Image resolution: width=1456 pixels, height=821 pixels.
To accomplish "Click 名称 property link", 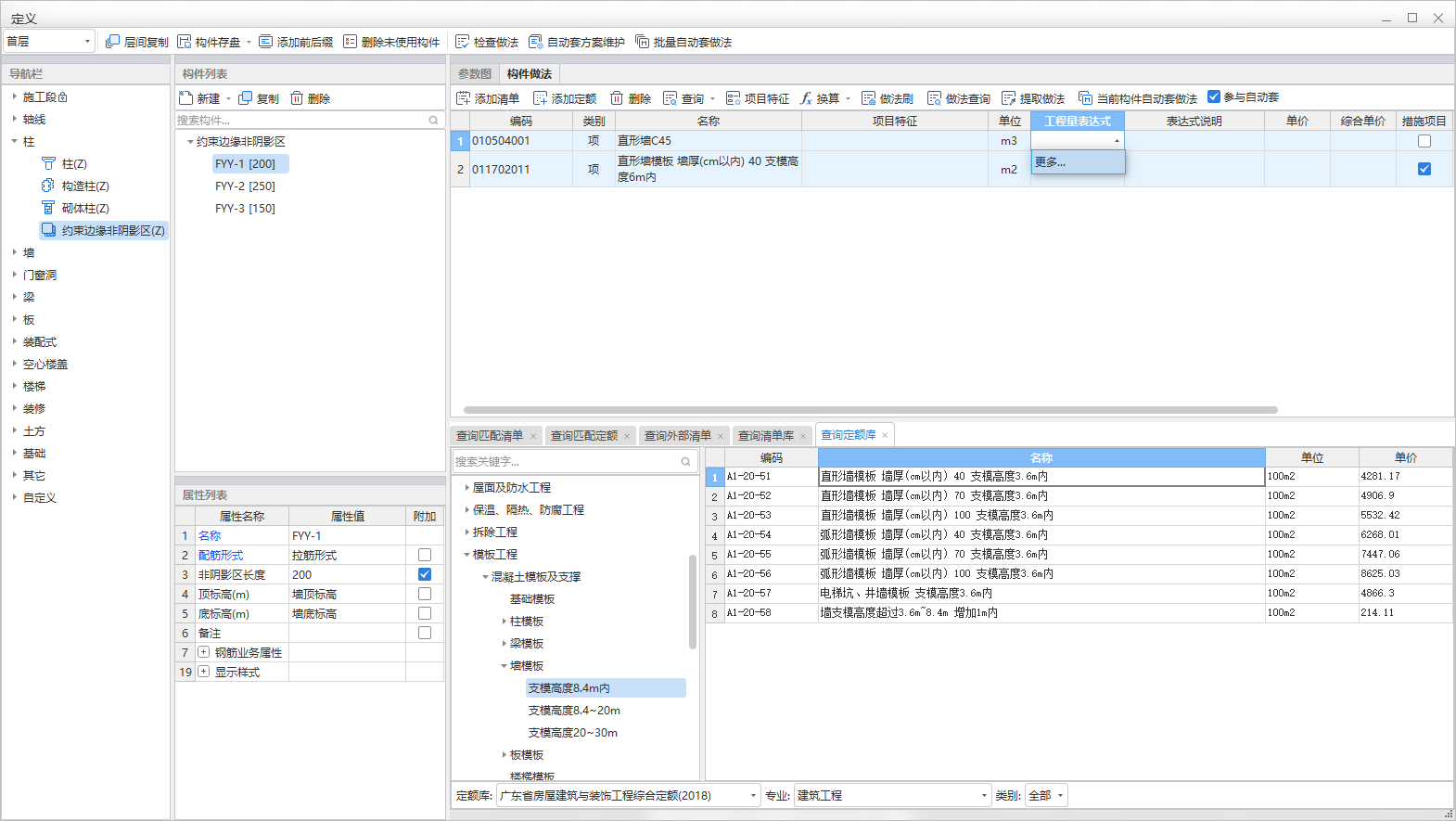I will pyautogui.click(x=210, y=535).
